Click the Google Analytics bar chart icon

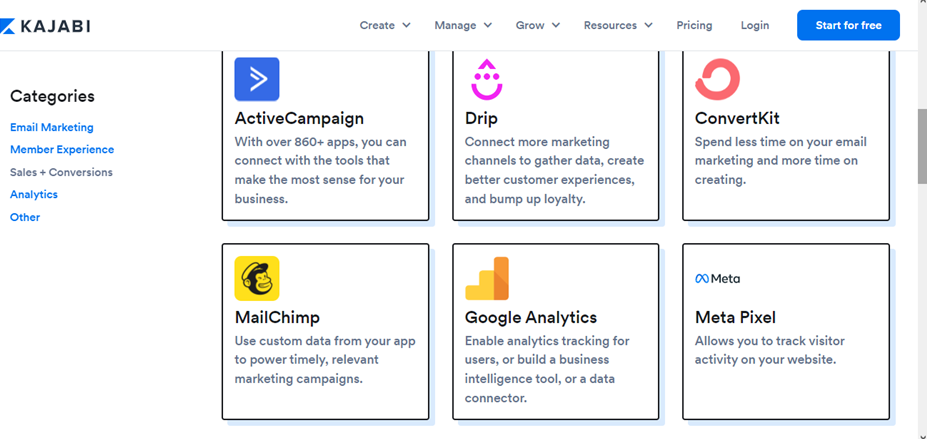pos(487,278)
